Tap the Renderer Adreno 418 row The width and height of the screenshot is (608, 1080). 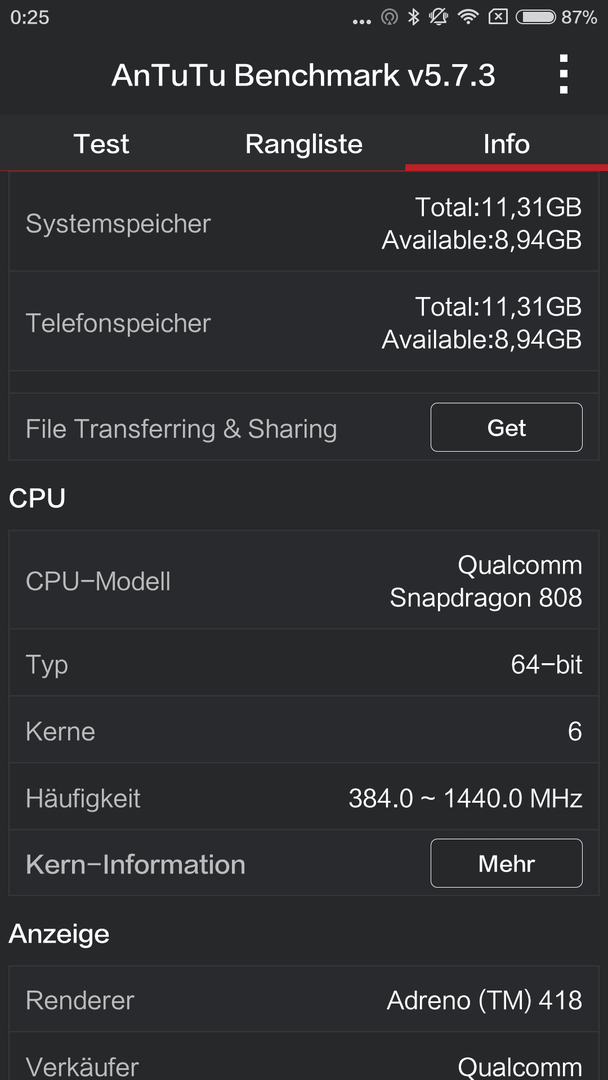tap(304, 999)
